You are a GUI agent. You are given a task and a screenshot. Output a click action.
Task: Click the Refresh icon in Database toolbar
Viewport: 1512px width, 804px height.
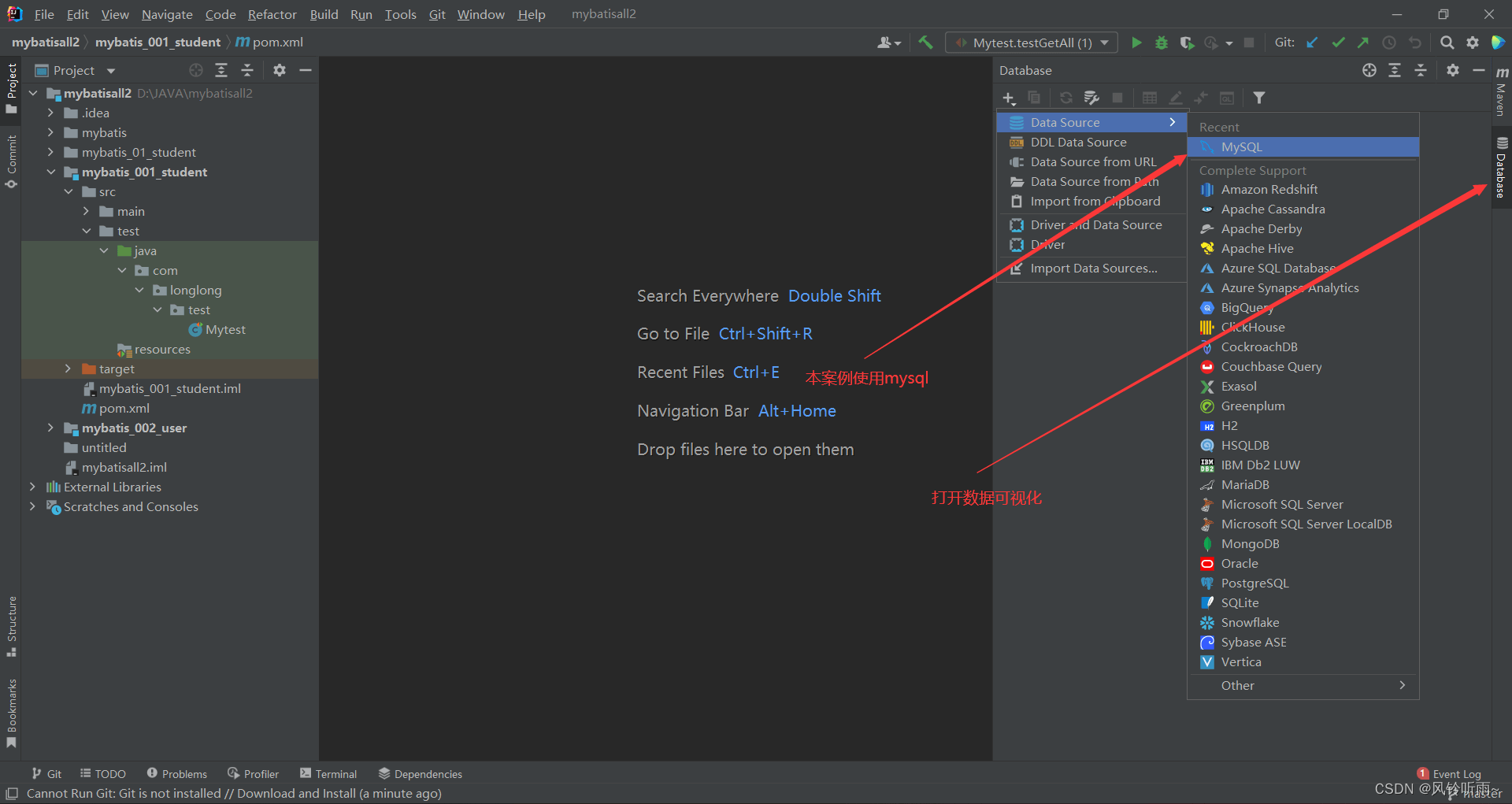click(1065, 98)
